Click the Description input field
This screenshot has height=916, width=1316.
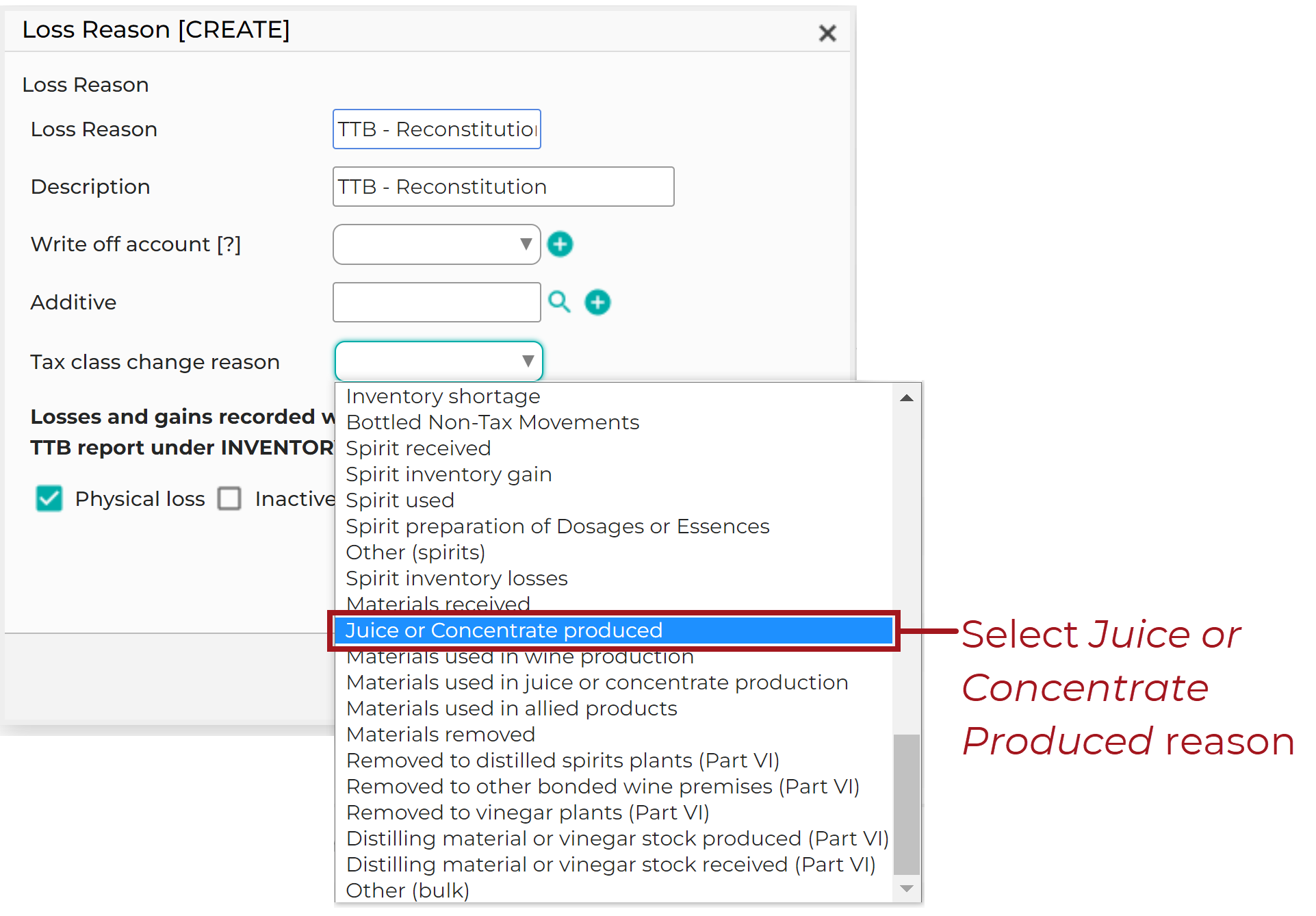point(503,187)
